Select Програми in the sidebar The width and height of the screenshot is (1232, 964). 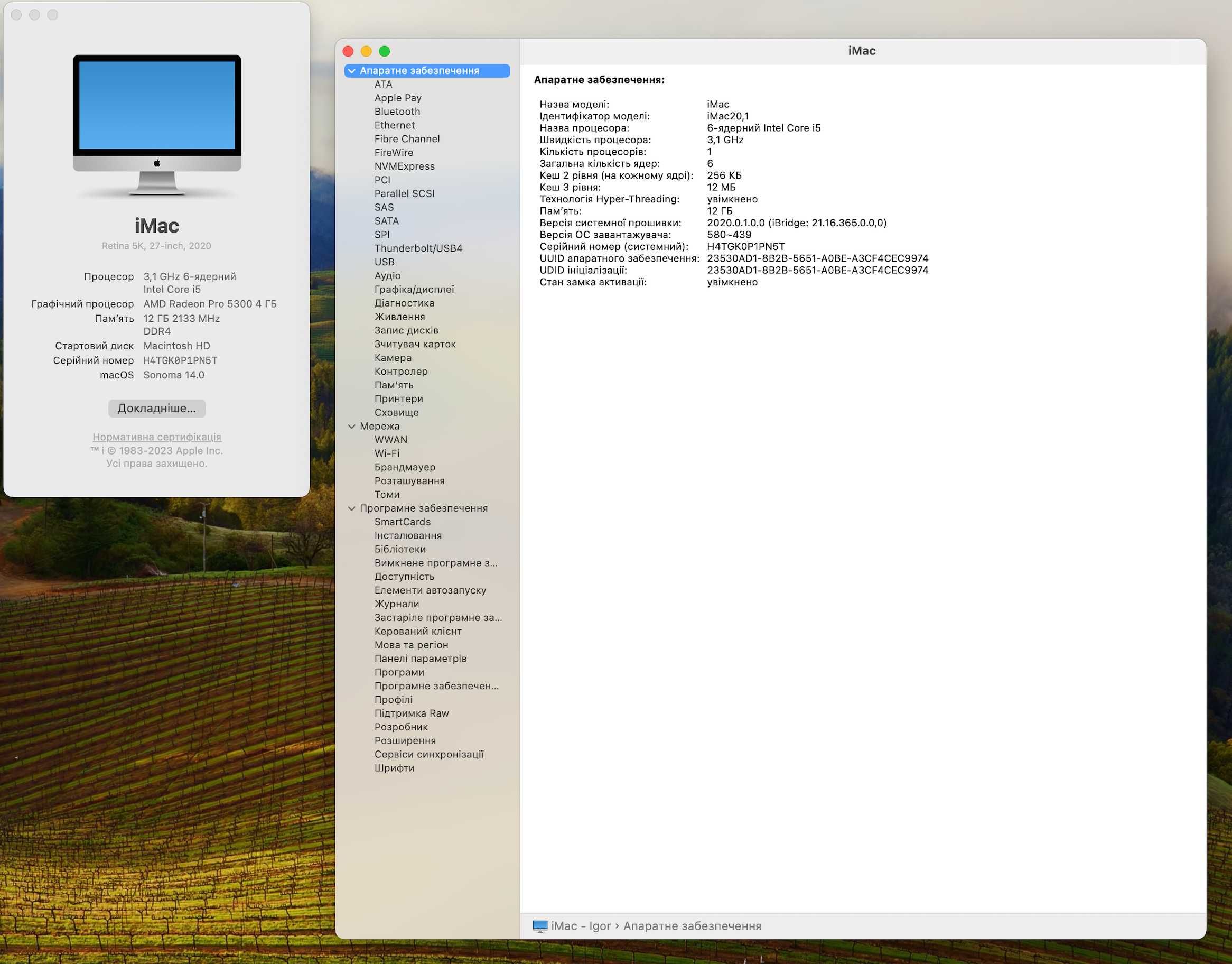(399, 673)
